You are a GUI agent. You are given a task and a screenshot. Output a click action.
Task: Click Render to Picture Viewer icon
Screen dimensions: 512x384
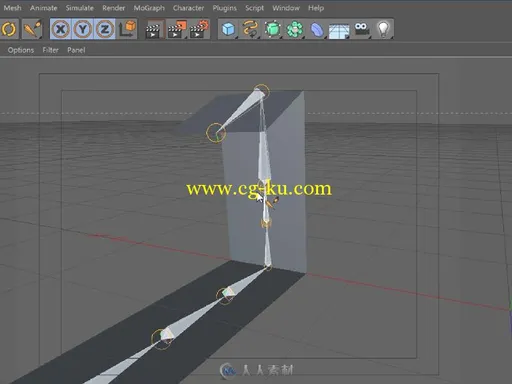(x=177, y=29)
